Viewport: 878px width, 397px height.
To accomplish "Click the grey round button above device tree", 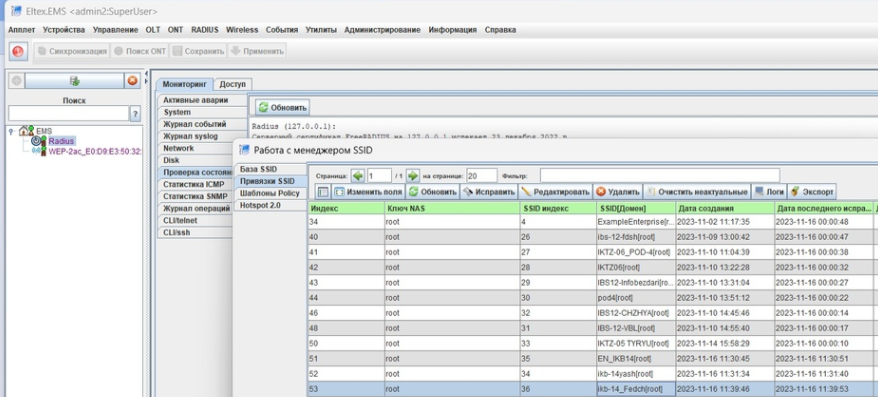I will tap(16, 81).
